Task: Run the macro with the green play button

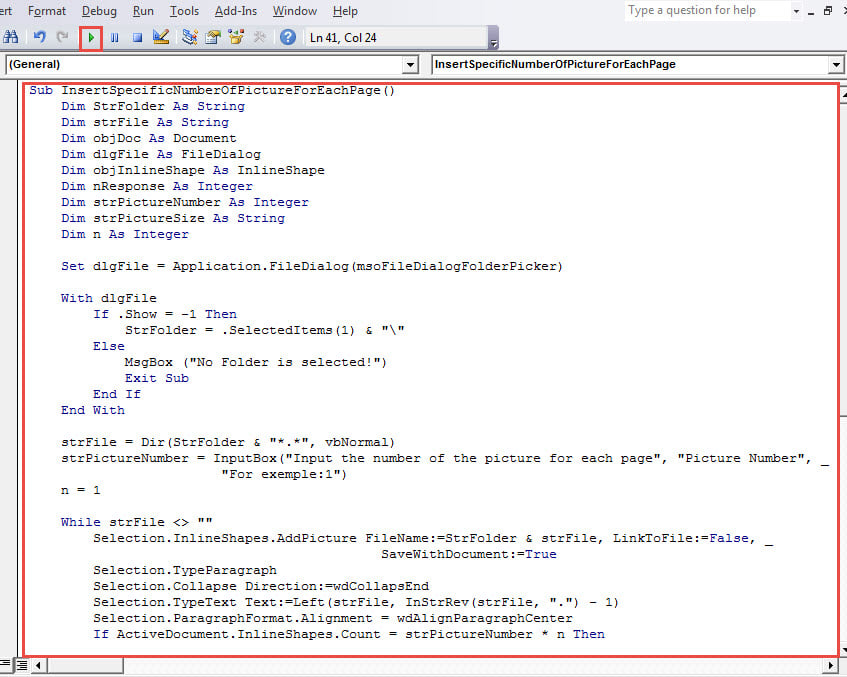Action: click(x=91, y=38)
